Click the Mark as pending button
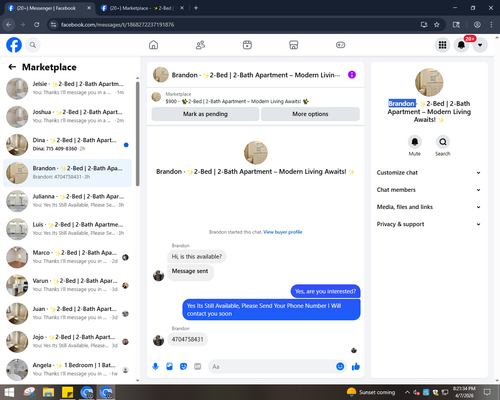The height and width of the screenshot is (400, 500). (205, 114)
